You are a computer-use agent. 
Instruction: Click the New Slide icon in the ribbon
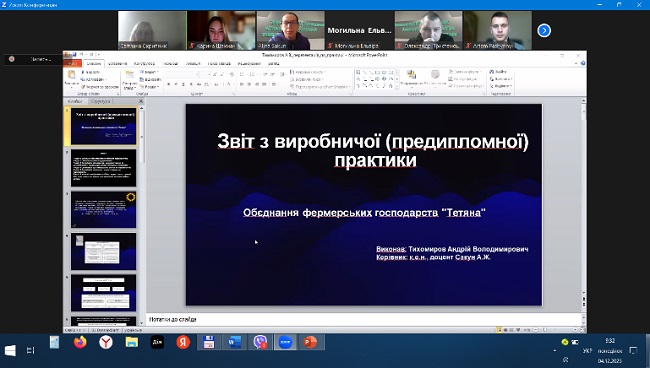[x=130, y=75]
